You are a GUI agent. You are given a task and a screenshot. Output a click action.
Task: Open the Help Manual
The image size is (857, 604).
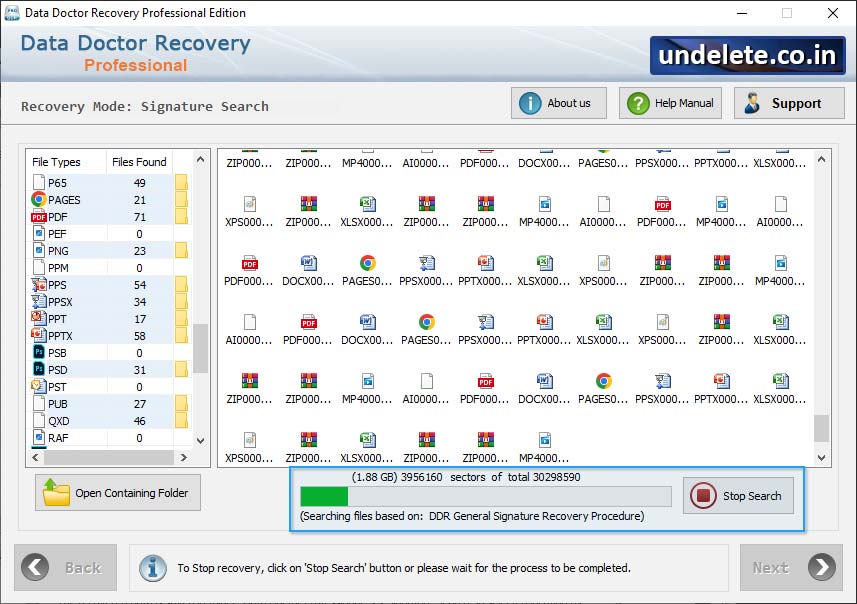669,102
